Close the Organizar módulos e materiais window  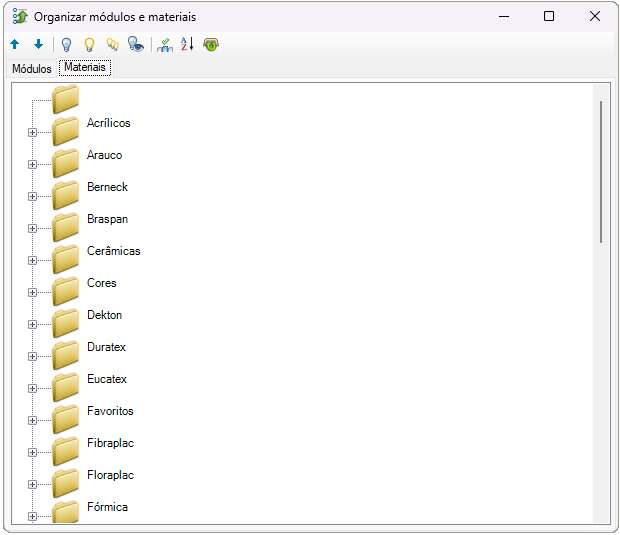(595, 17)
